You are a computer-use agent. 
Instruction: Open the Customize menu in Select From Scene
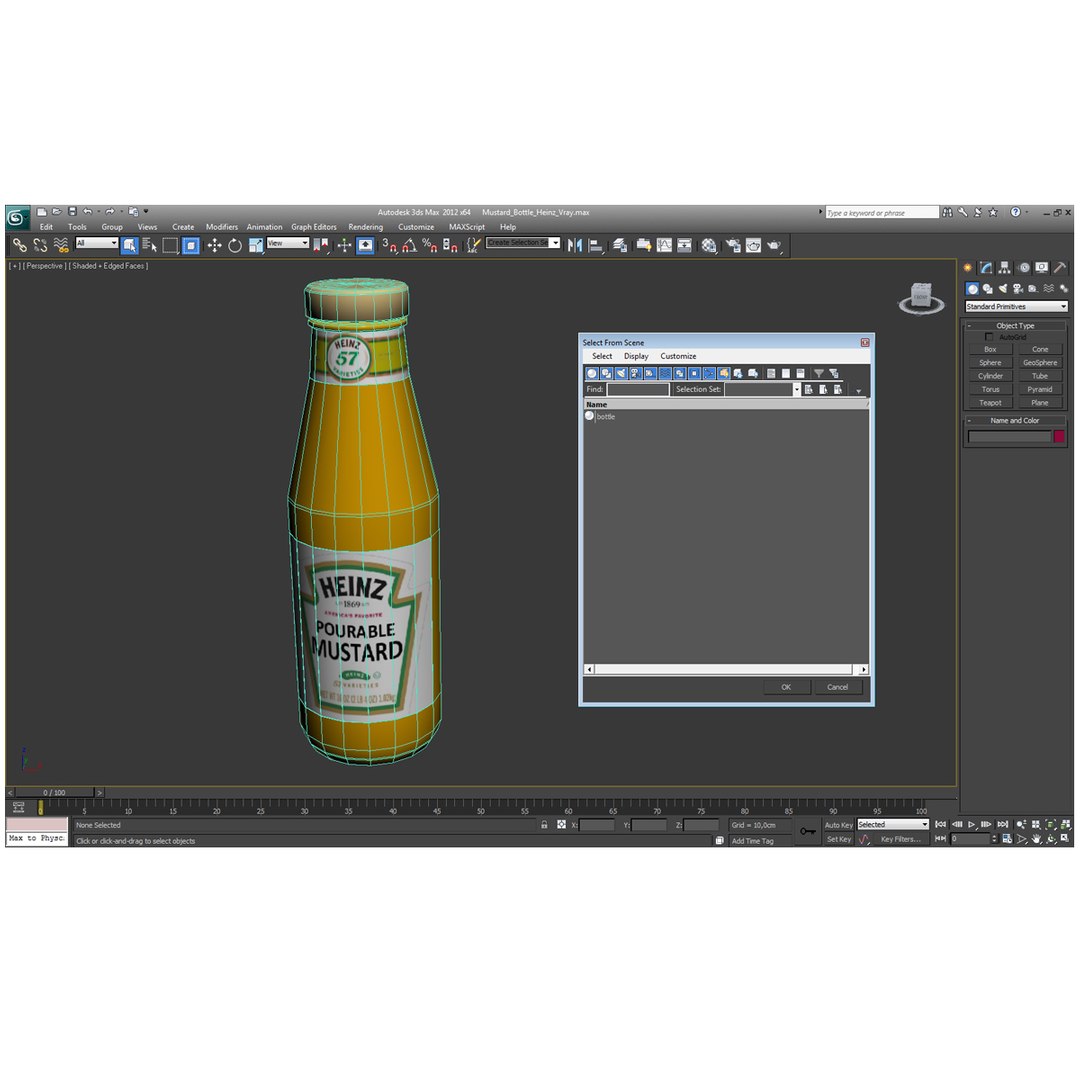pyautogui.click(x=678, y=356)
